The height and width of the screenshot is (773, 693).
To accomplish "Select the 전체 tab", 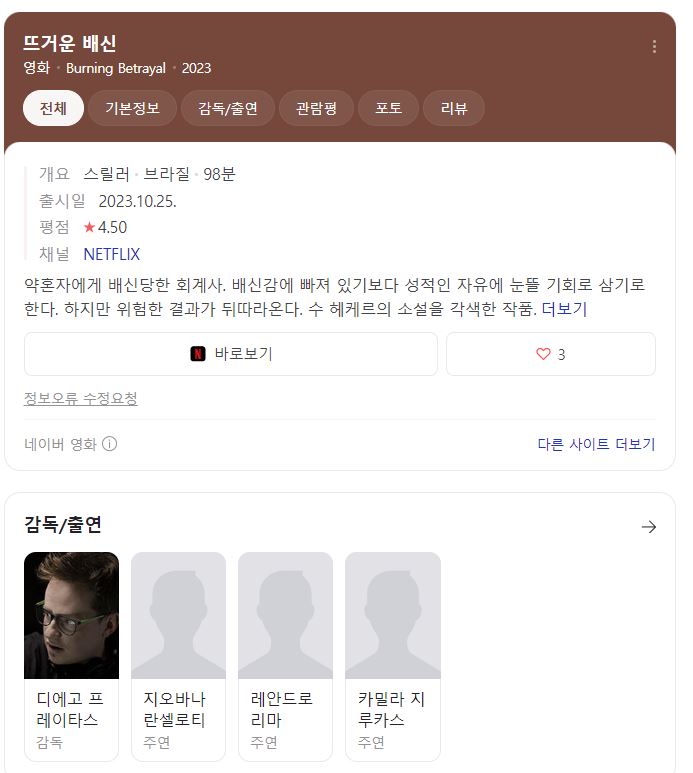I will pyautogui.click(x=53, y=108).
